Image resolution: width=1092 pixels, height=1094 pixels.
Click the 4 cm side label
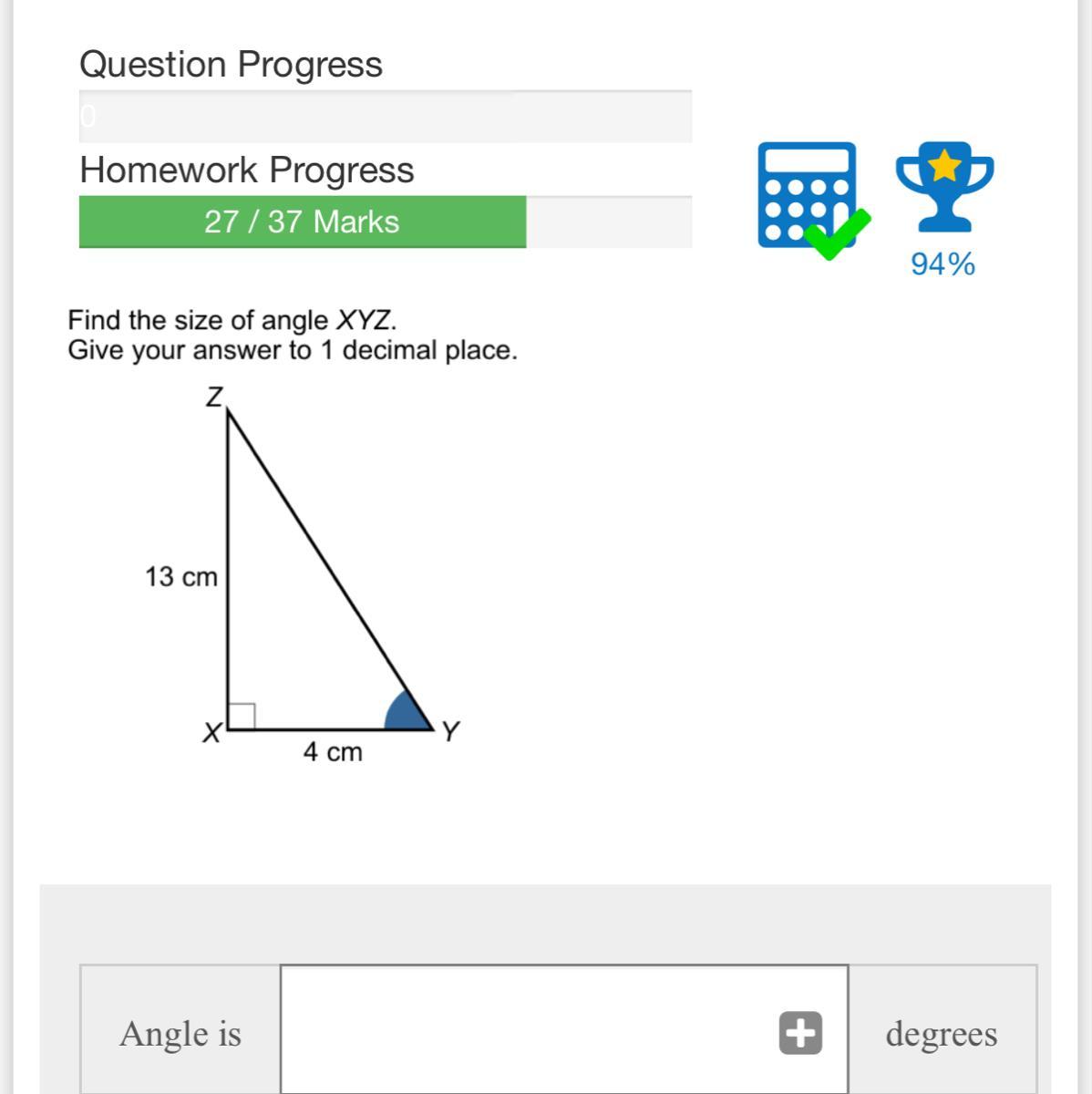pos(333,752)
